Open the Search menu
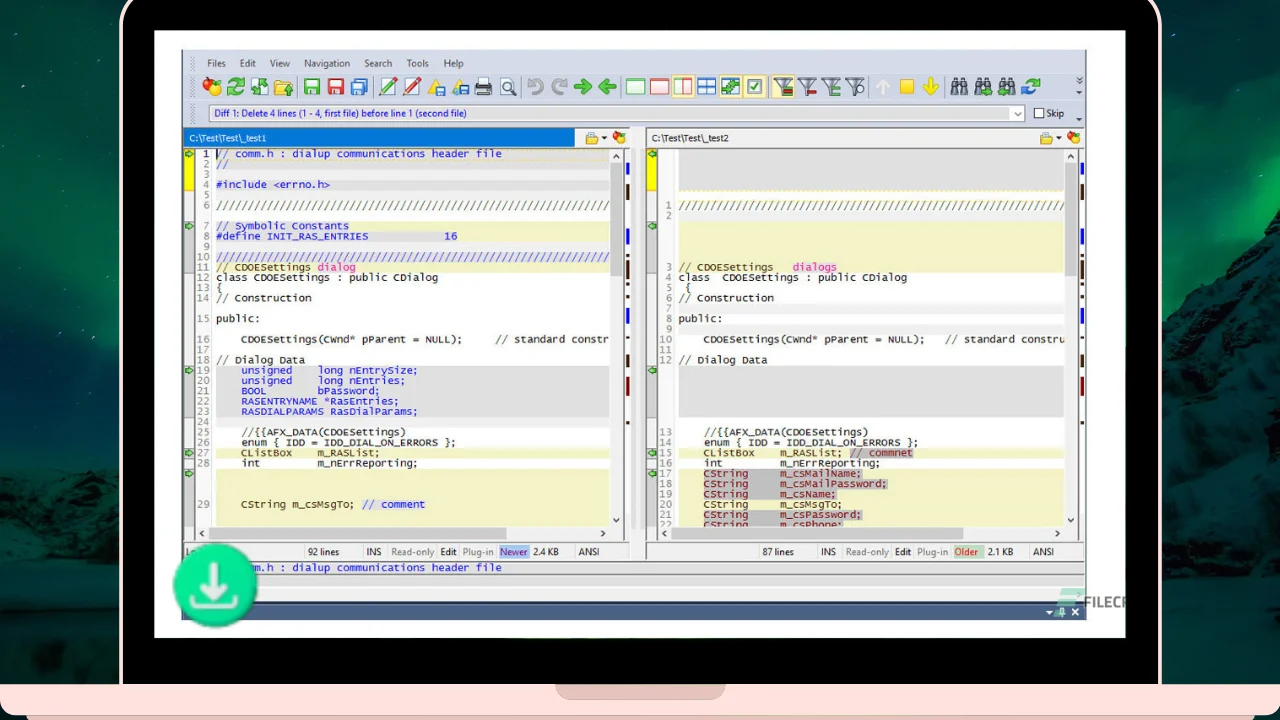Screen dimensions: 1280x720 click(x=378, y=63)
